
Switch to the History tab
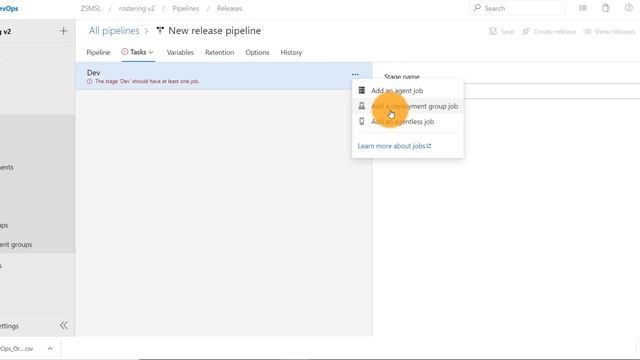291,52
